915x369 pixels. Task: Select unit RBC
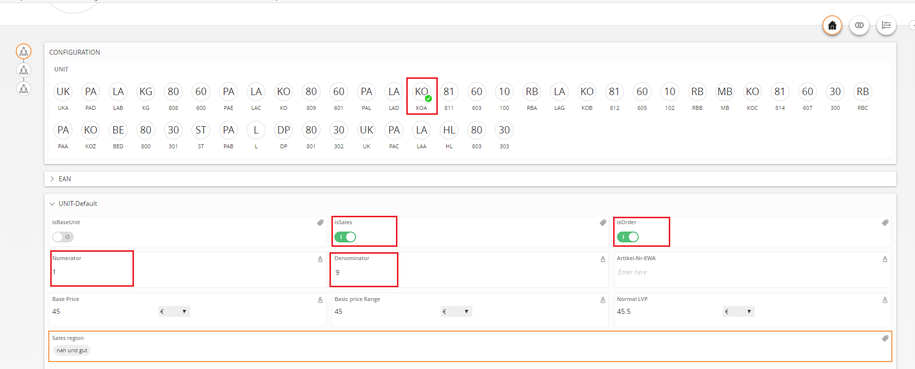coord(862,92)
